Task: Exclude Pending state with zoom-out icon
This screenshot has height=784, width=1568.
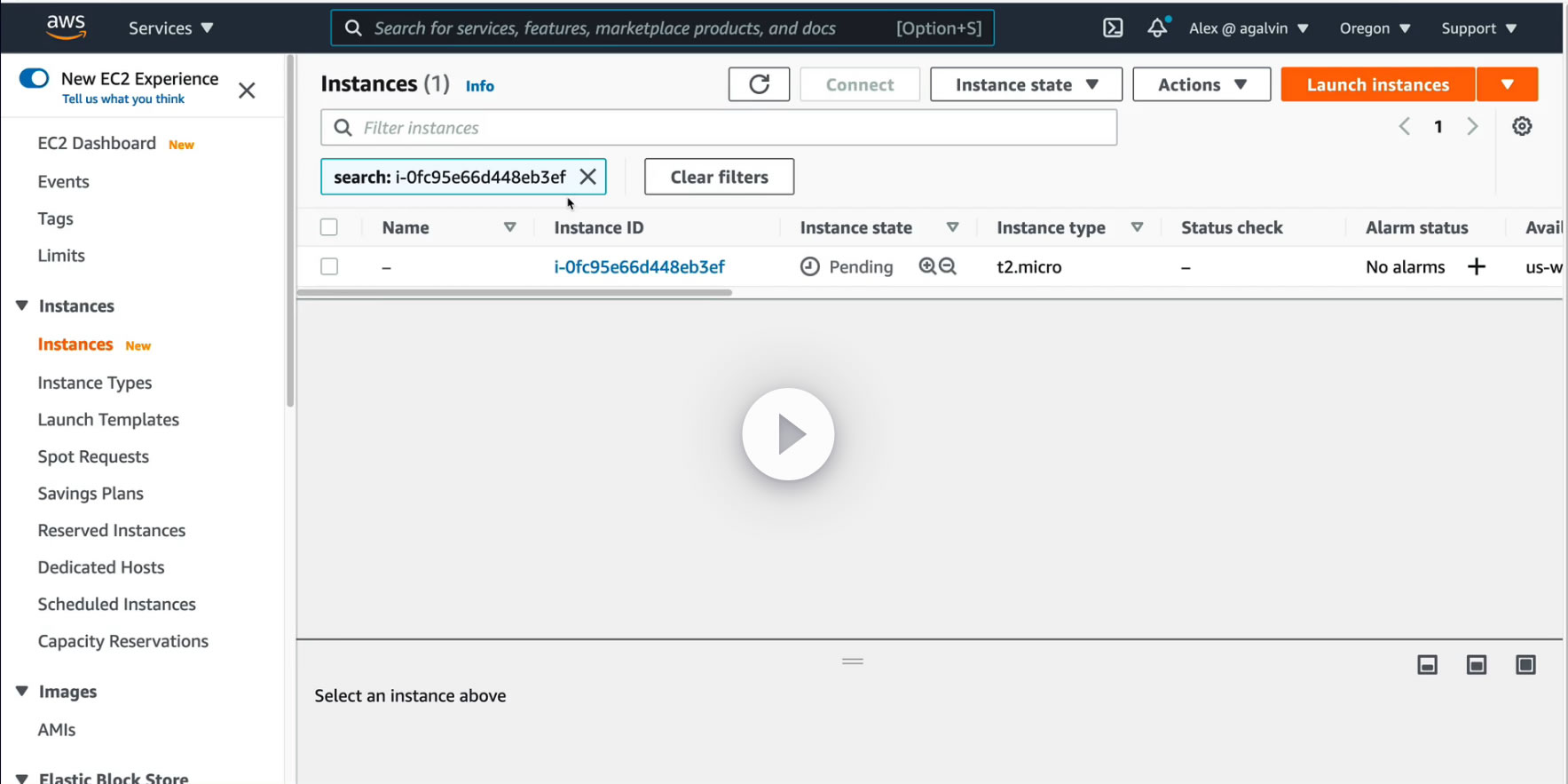Action: (x=948, y=266)
